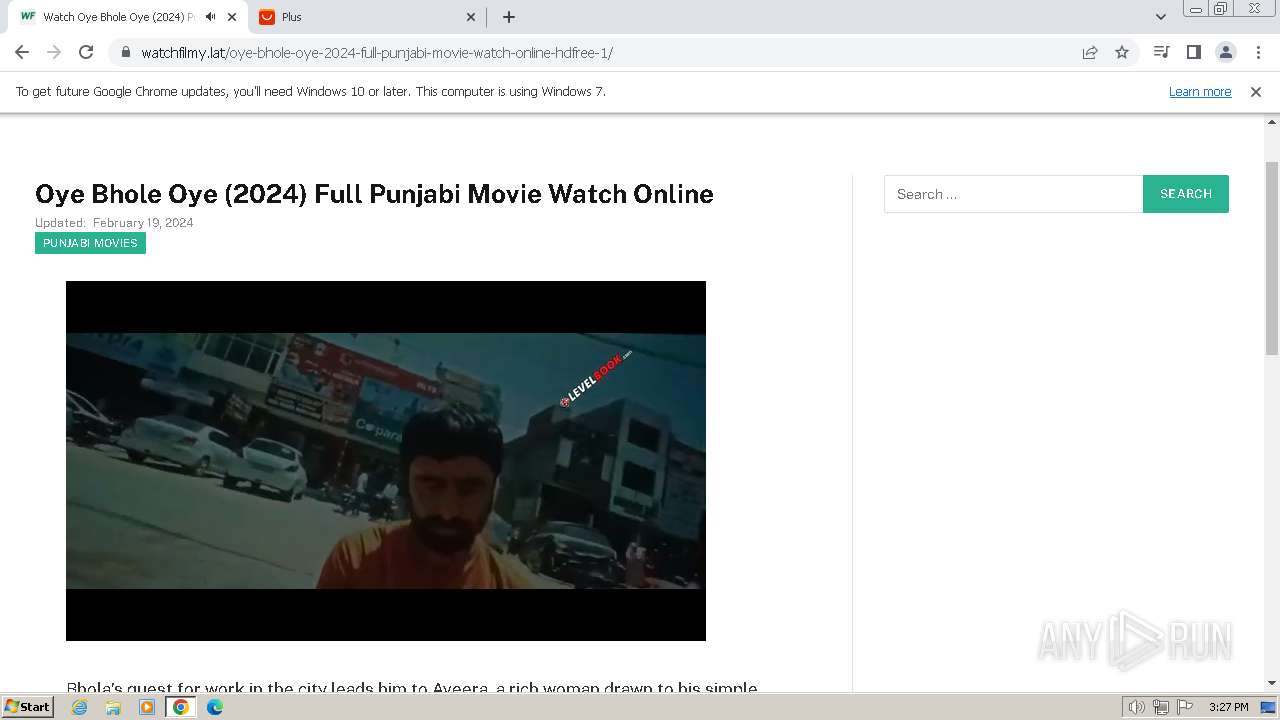
Task: Close the Watch Oye Bhole Oye tab
Action: [232, 17]
